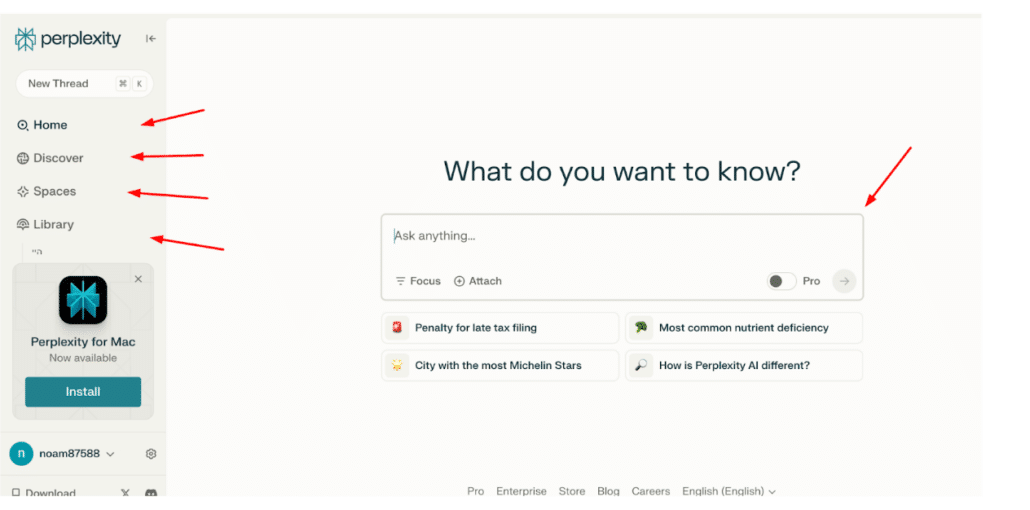Attach a file with the Attach button
This screenshot has width=1030, height=510.
[478, 281]
